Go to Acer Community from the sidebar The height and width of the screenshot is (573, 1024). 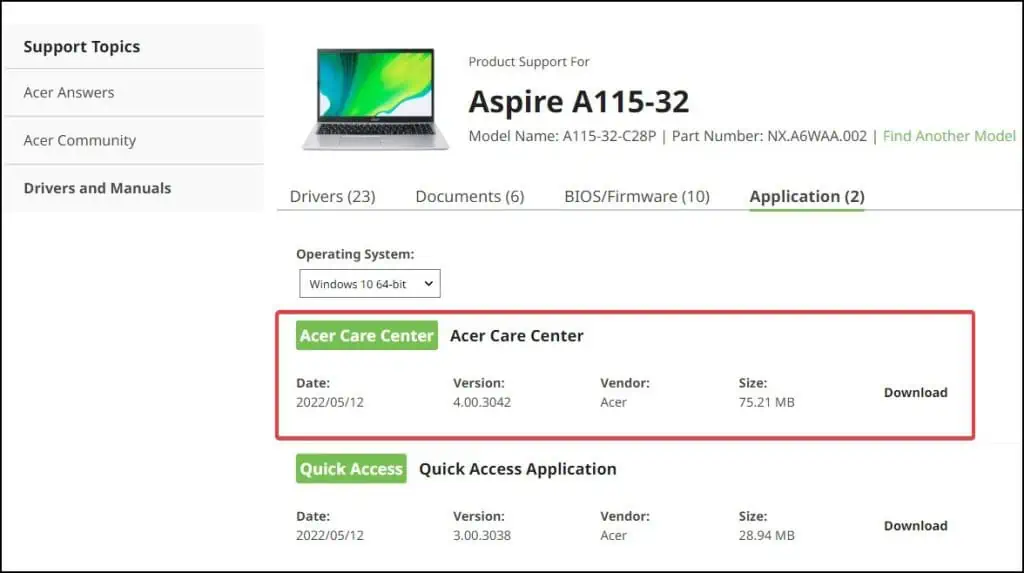pyautogui.click(x=80, y=141)
